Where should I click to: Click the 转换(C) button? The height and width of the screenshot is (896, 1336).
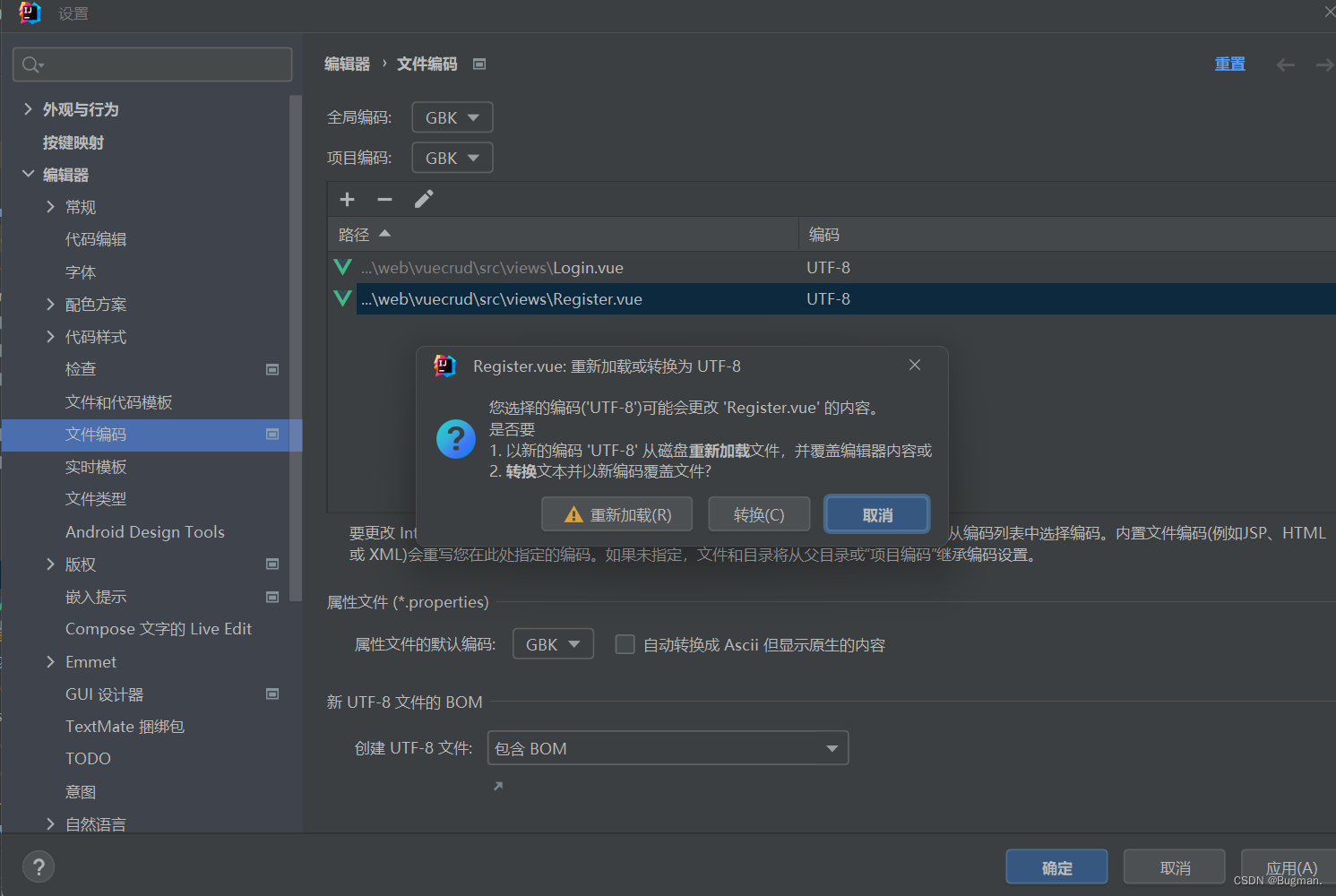pyautogui.click(x=759, y=515)
